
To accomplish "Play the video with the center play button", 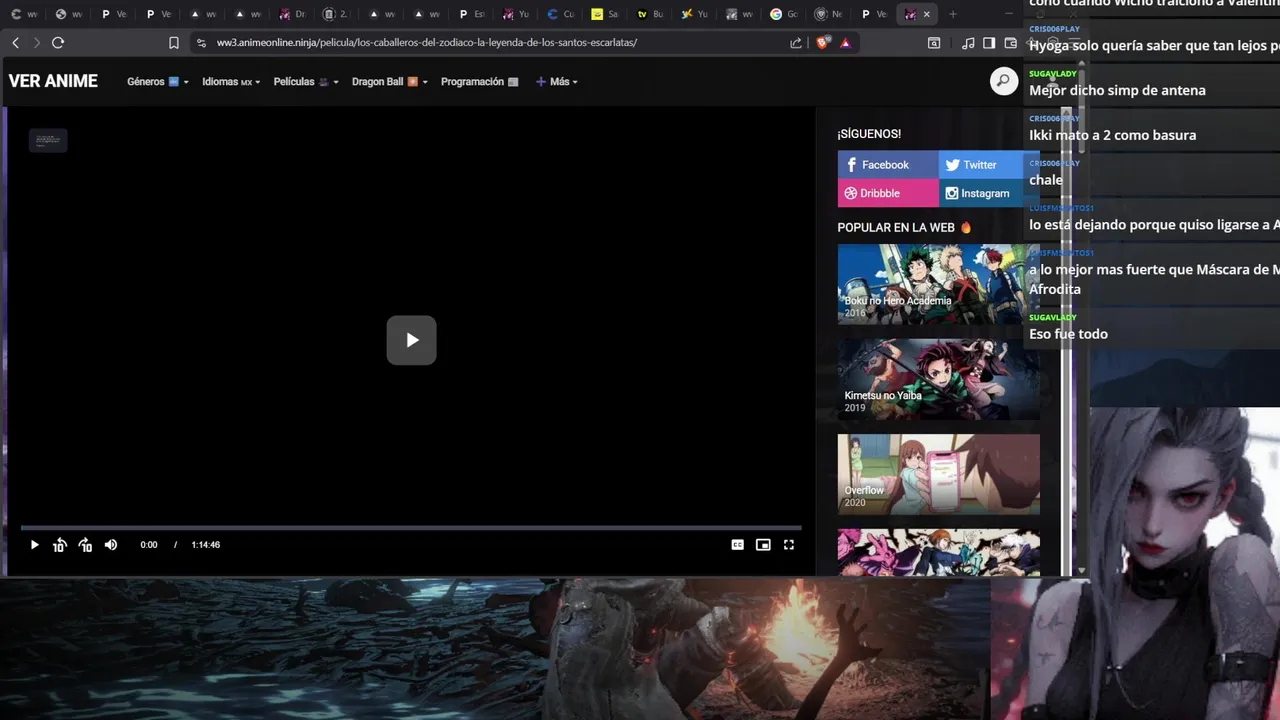I will [x=411, y=340].
